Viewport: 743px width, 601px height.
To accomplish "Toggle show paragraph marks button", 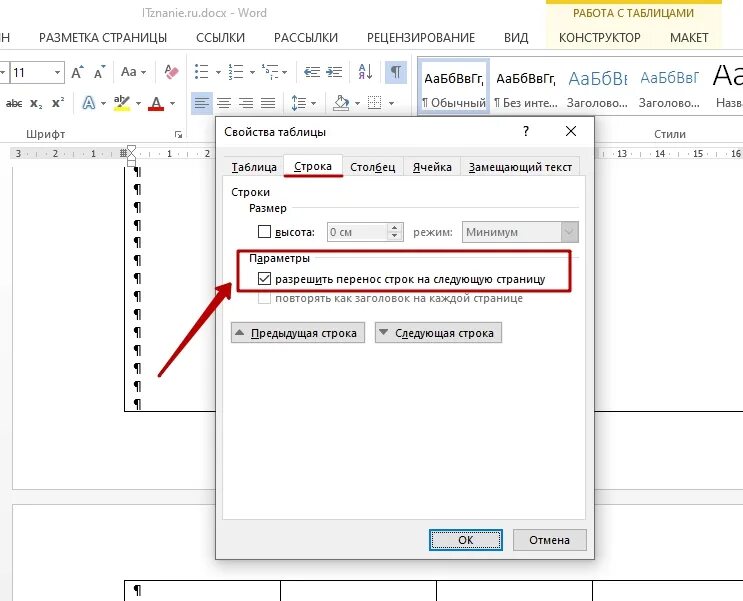I will [x=396, y=72].
